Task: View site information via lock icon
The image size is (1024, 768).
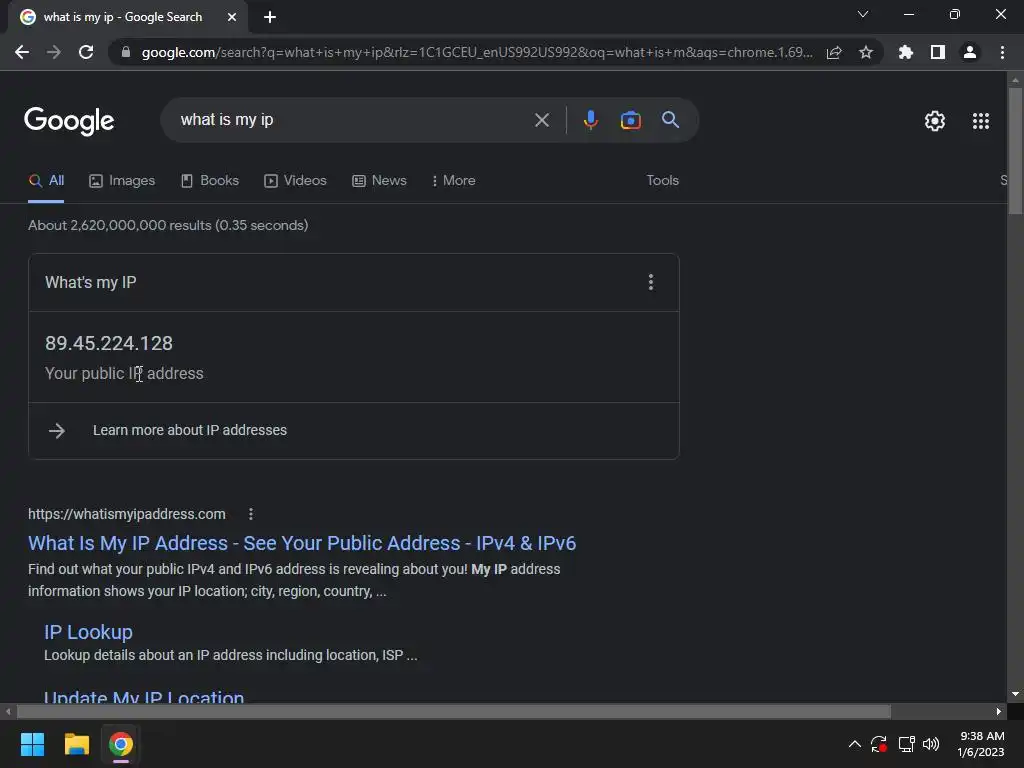Action: coord(125,52)
